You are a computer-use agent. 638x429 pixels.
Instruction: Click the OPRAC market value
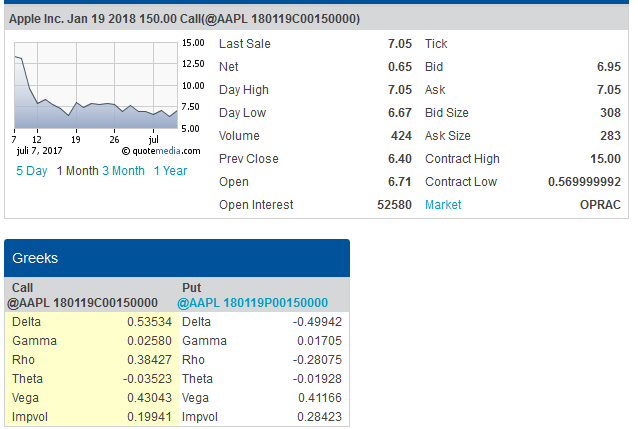click(x=600, y=205)
